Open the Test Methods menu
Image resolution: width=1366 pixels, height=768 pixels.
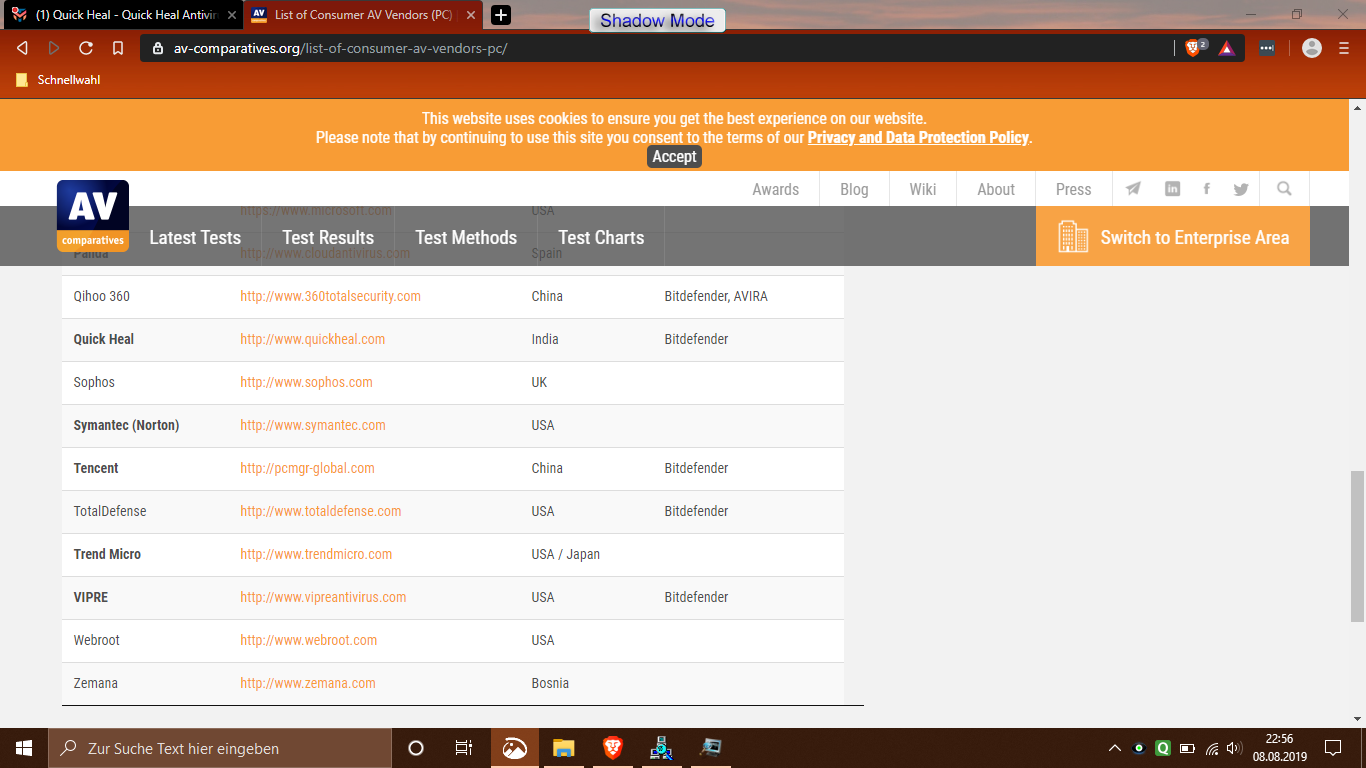(x=466, y=237)
